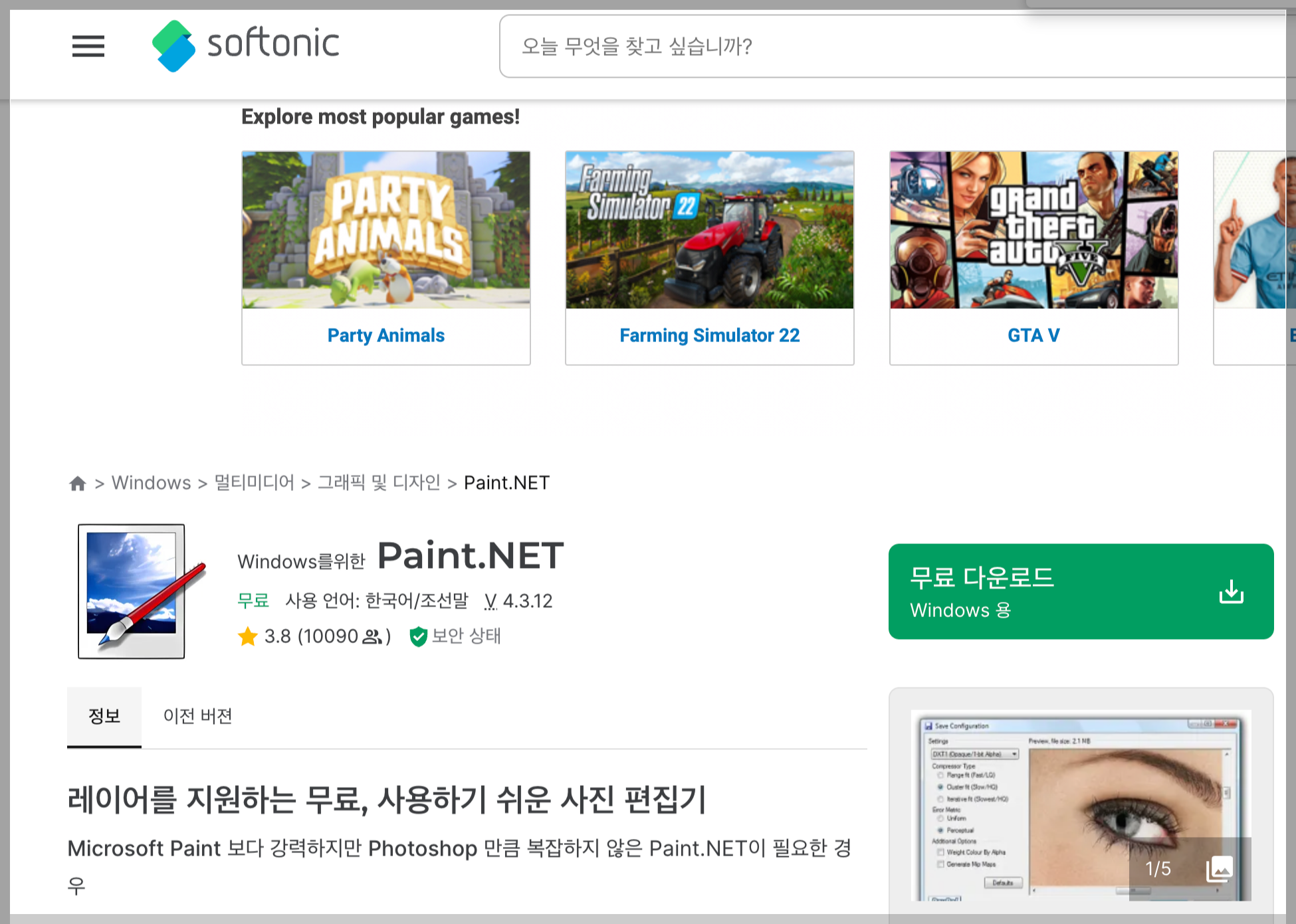Click the 무료 다운로드 button
Viewport: 1296px width, 924px height.
click(x=1081, y=592)
